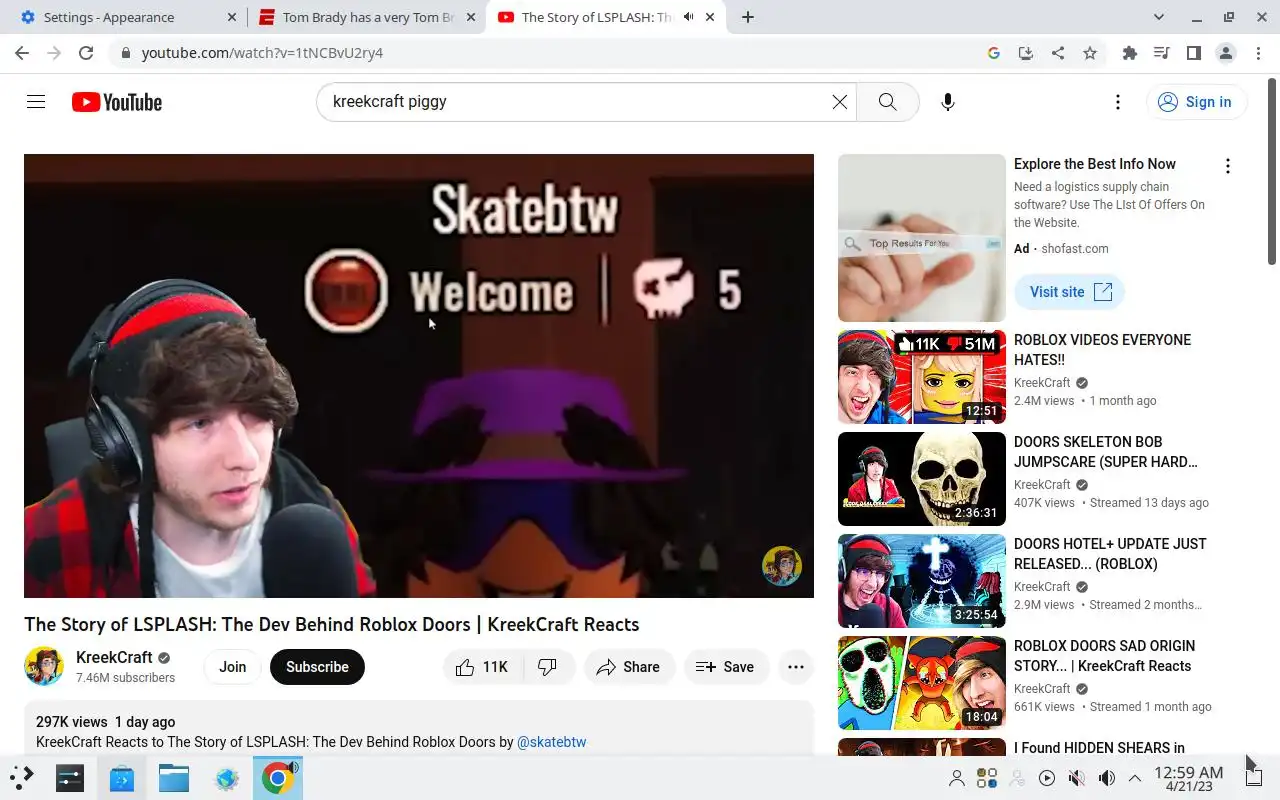Click the install/download icon in address bar
The image size is (1280, 800).
click(x=1025, y=53)
